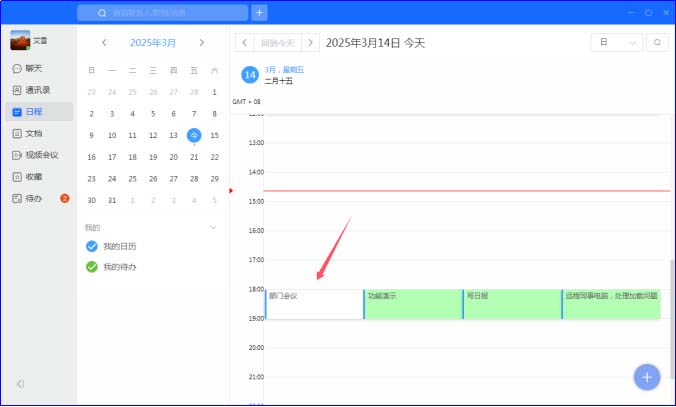Uncheck the 我的日历 calendar checkbox

[92, 246]
